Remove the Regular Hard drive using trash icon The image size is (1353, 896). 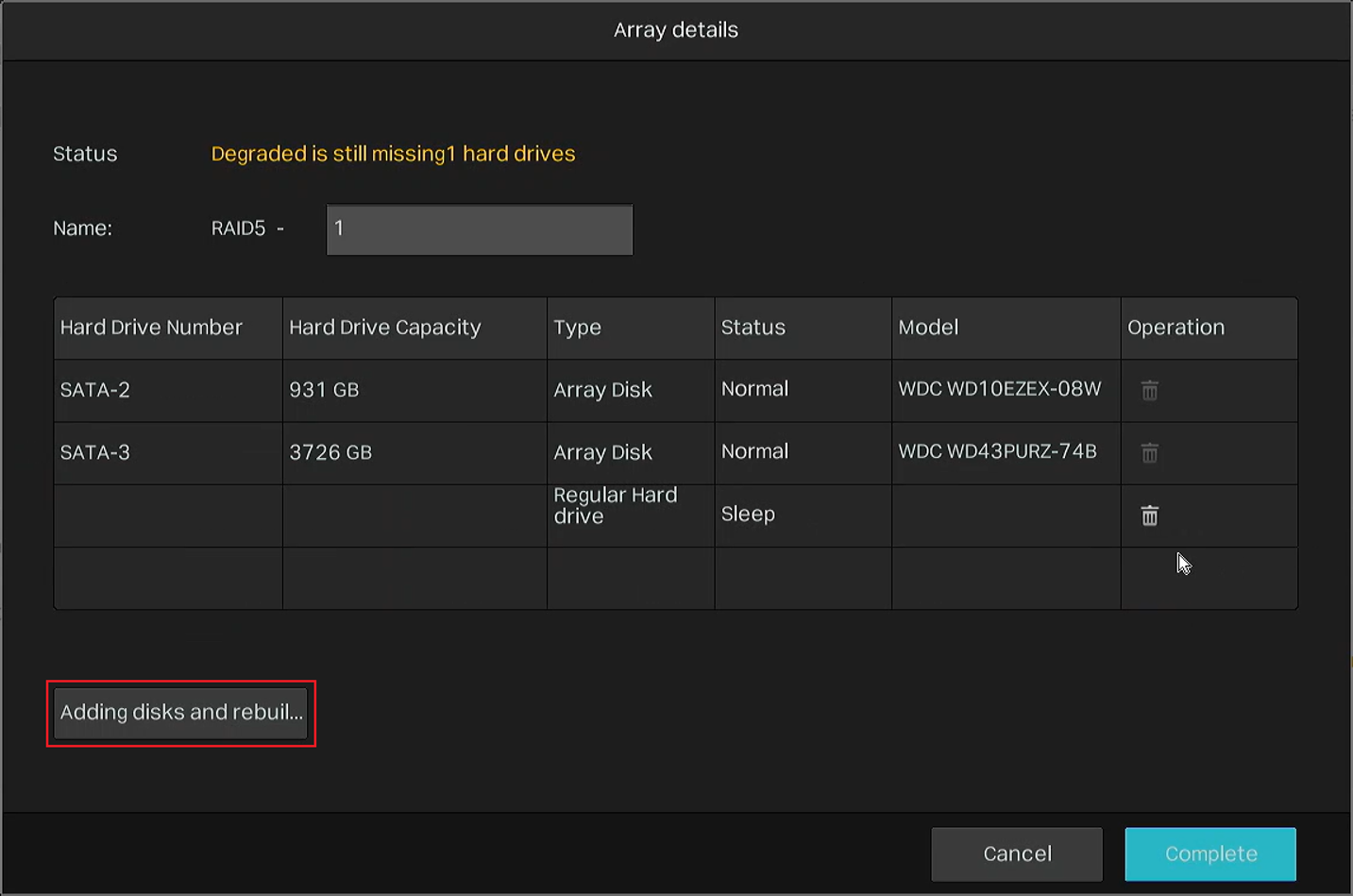click(x=1149, y=516)
